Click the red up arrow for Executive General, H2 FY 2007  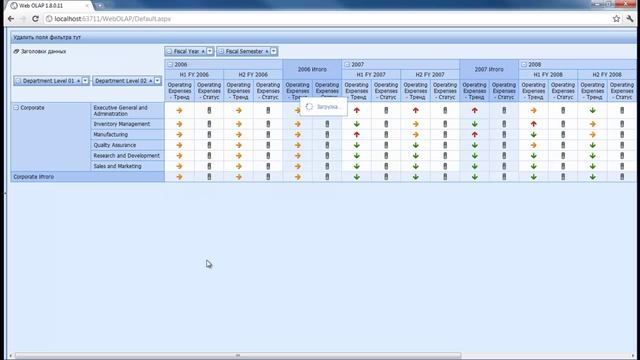pyautogui.click(x=416, y=110)
